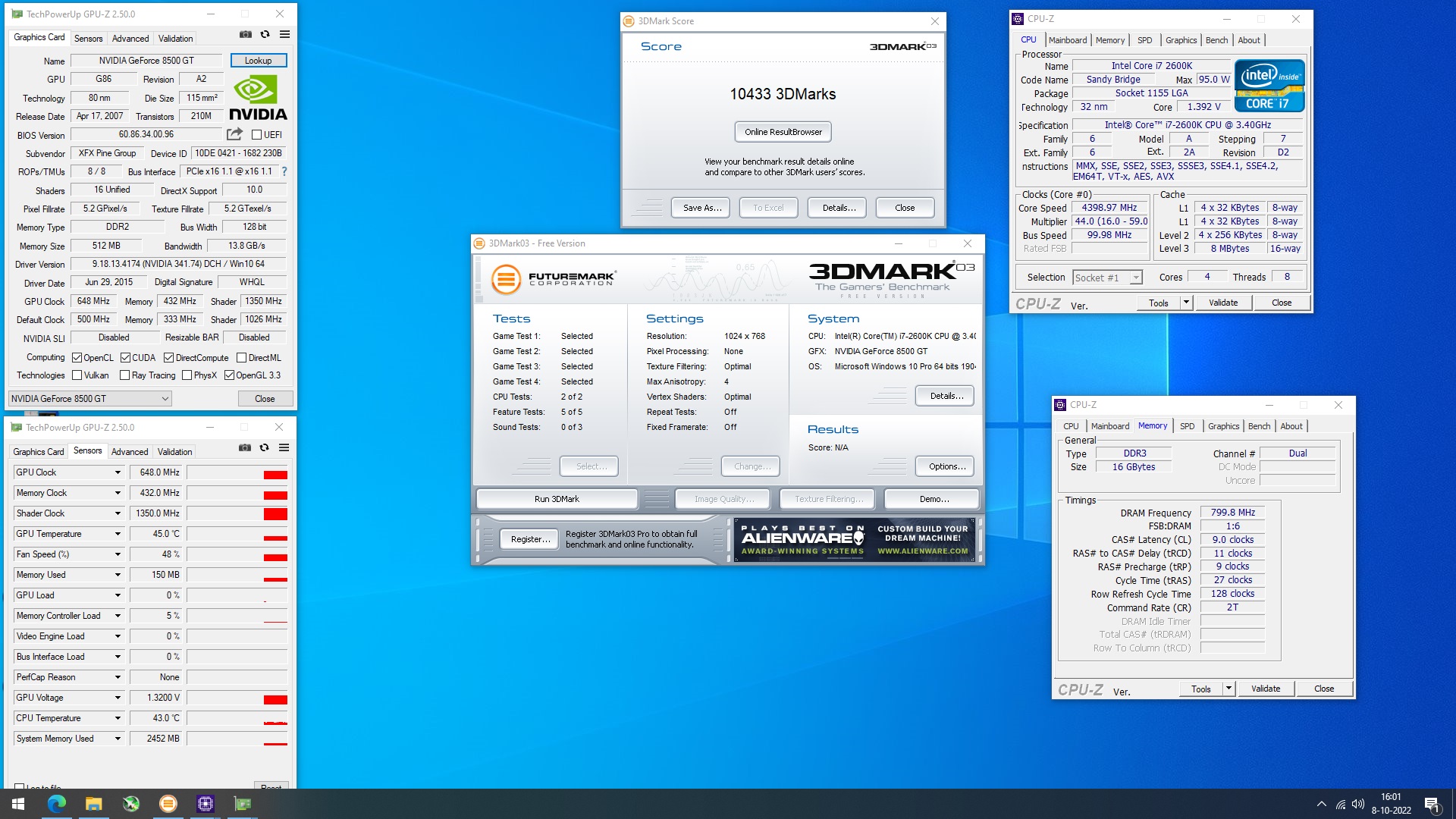The image size is (1456, 819).
Task: Click the BIOS Version field 60.86.34.00.96
Action: click(146, 134)
